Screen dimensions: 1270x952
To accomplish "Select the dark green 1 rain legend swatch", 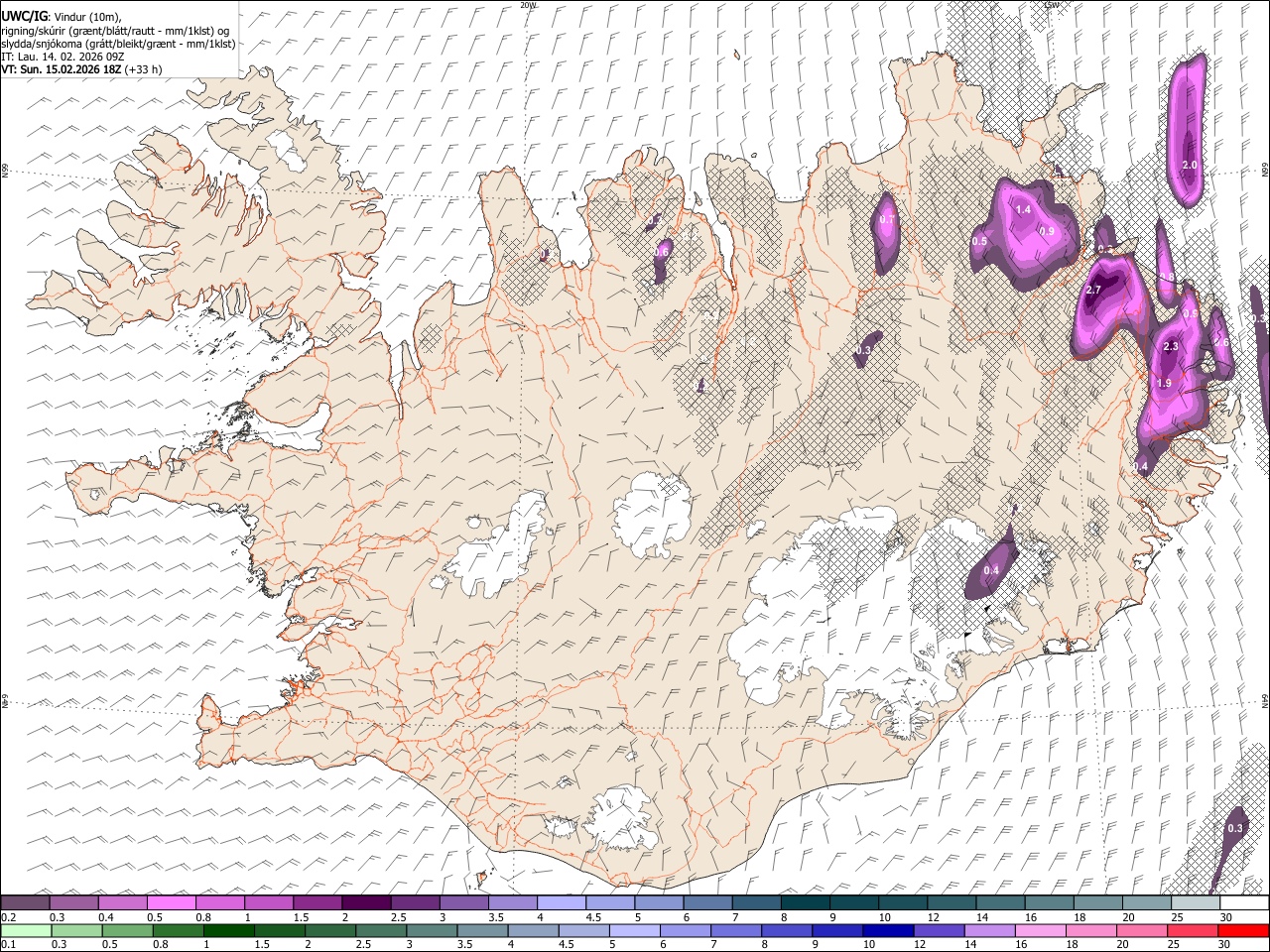I will pyautogui.click(x=228, y=930).
